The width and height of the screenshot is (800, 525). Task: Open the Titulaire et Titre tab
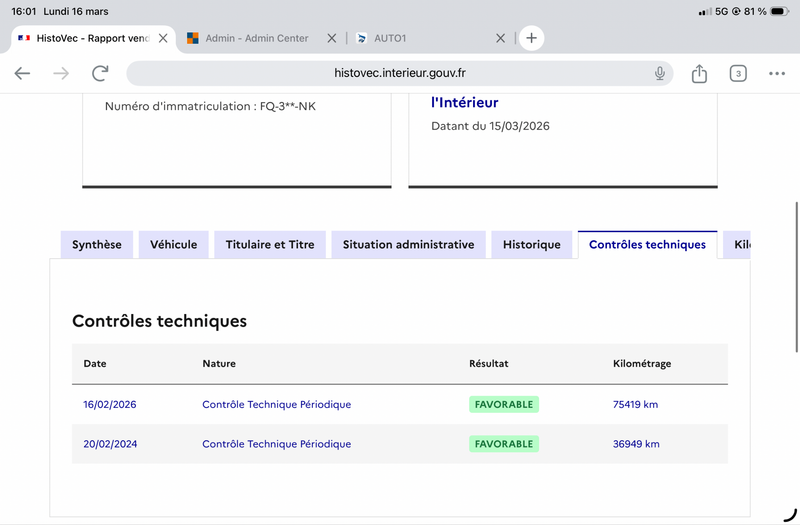coord(270,245)
